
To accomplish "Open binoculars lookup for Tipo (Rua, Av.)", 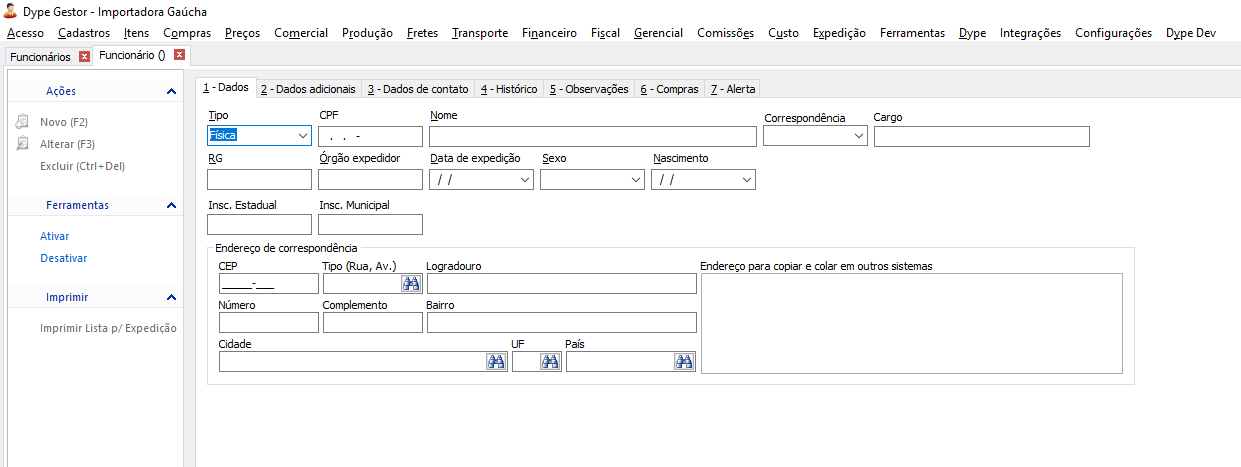I will click(x=411, y=284).
